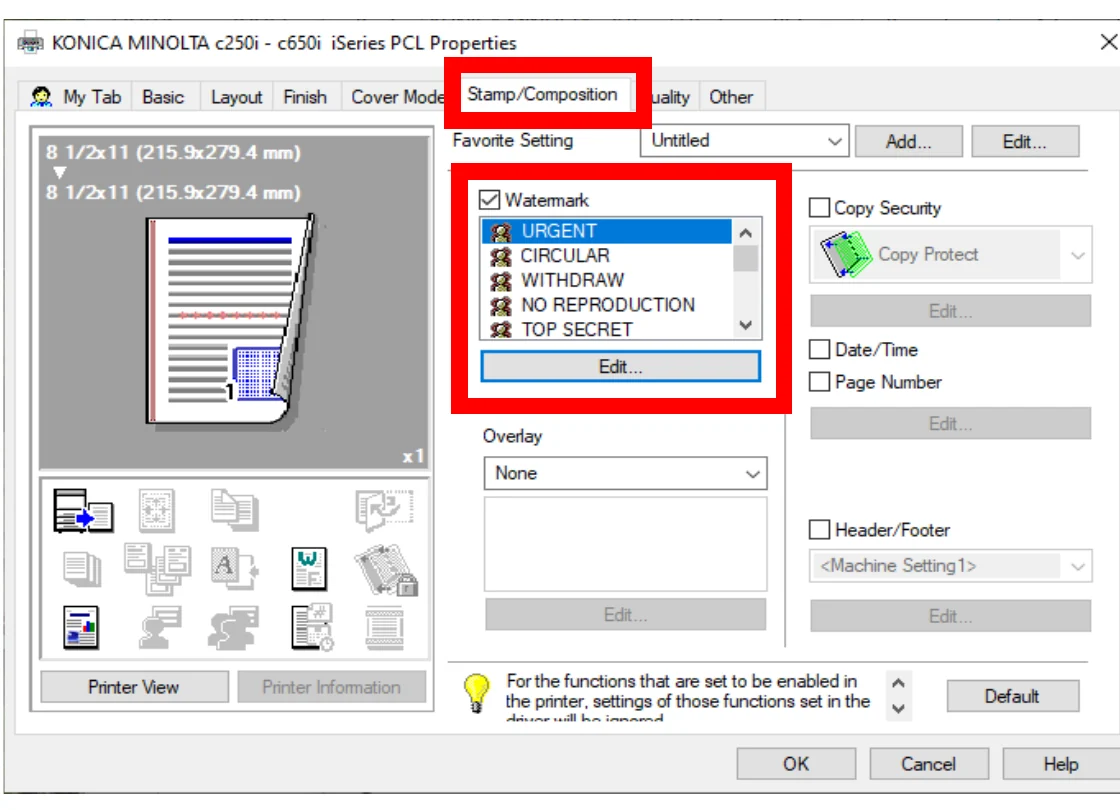The width and height of the screenshot is (1120, 810).
Task: Click the watermark W page icon
Action: point(309,569)
